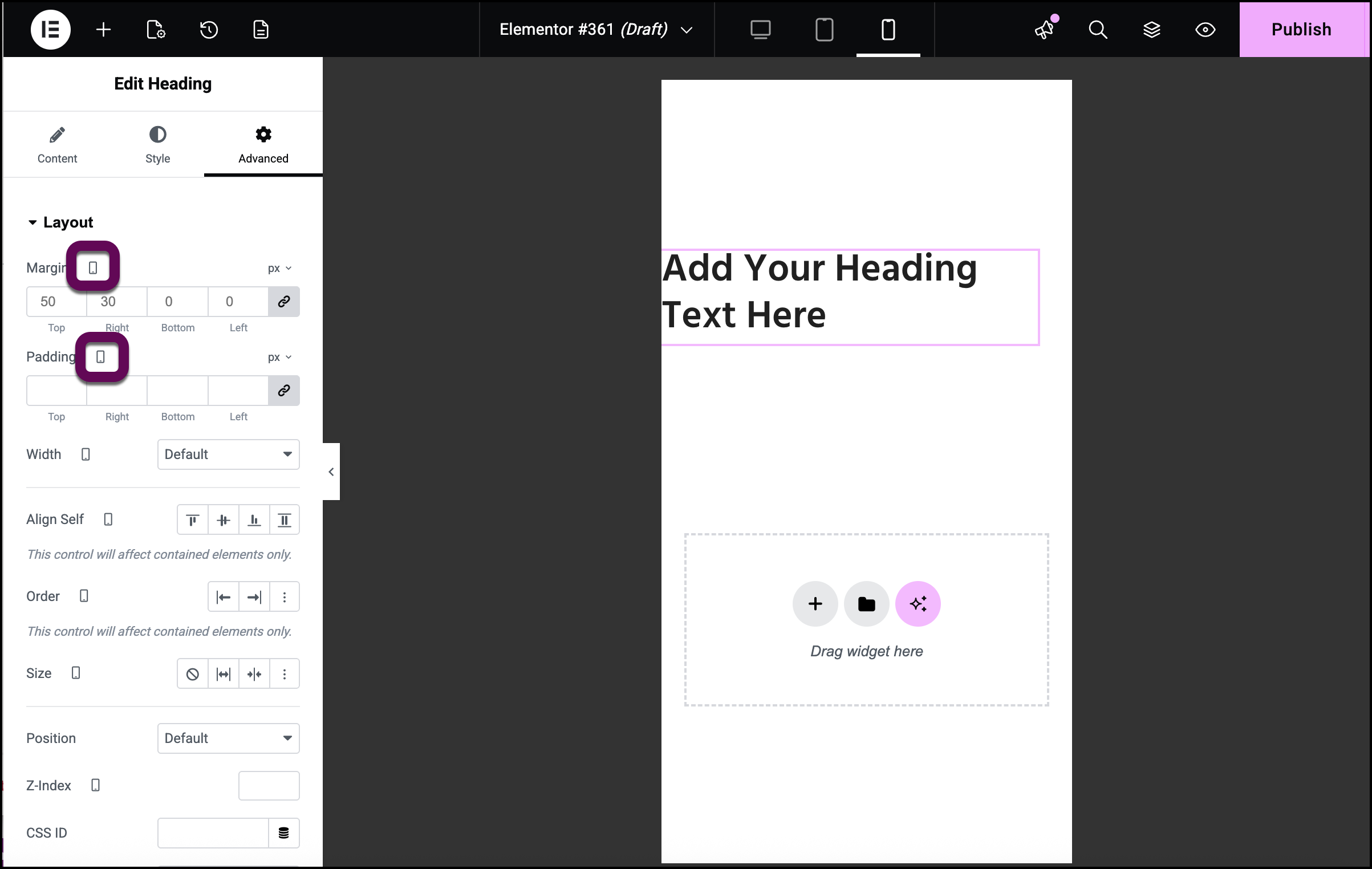Collapse the left editing panel
The image size is (1372, 869).
click(331, 472)
